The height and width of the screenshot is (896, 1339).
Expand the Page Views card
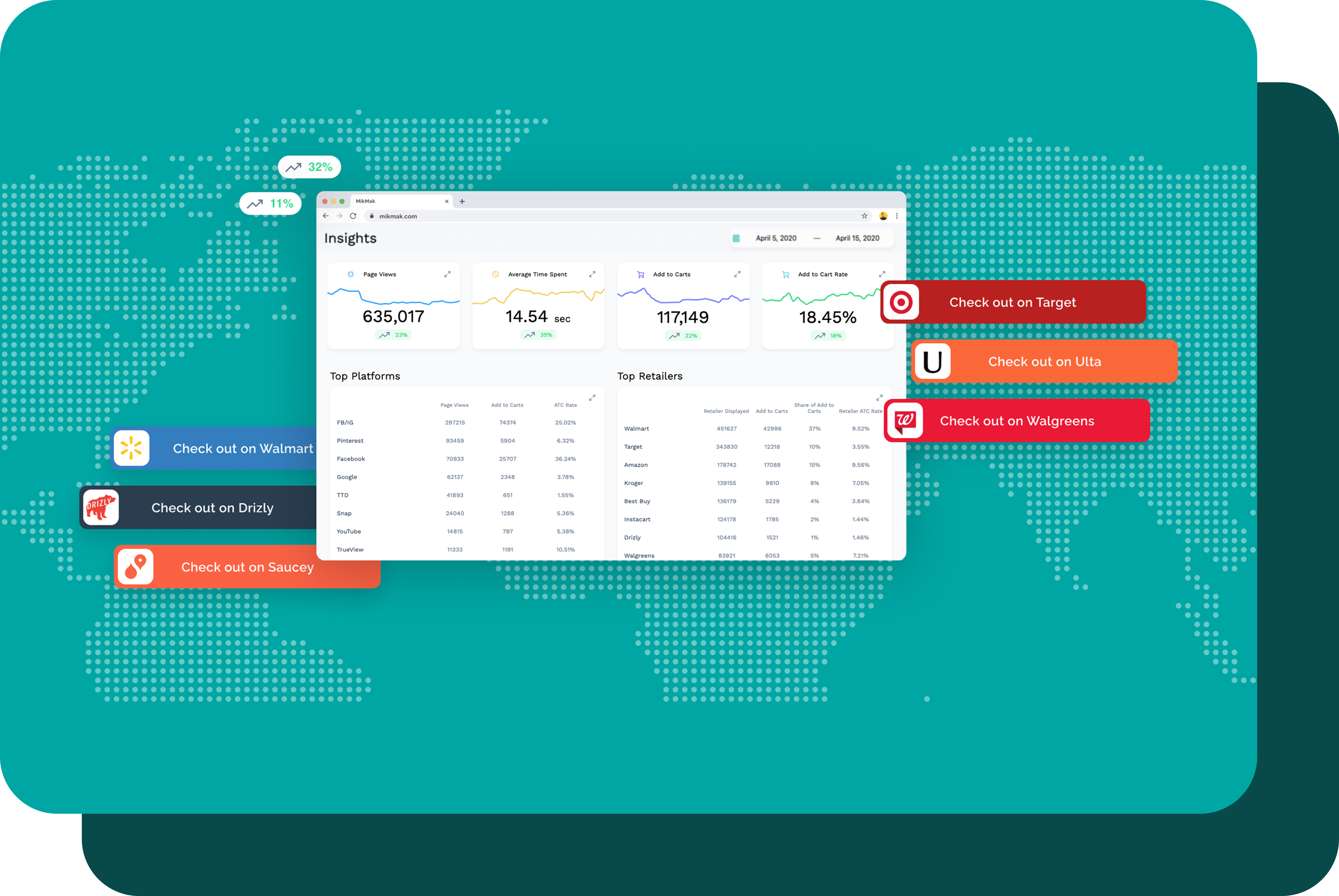(x=447, y=274)
